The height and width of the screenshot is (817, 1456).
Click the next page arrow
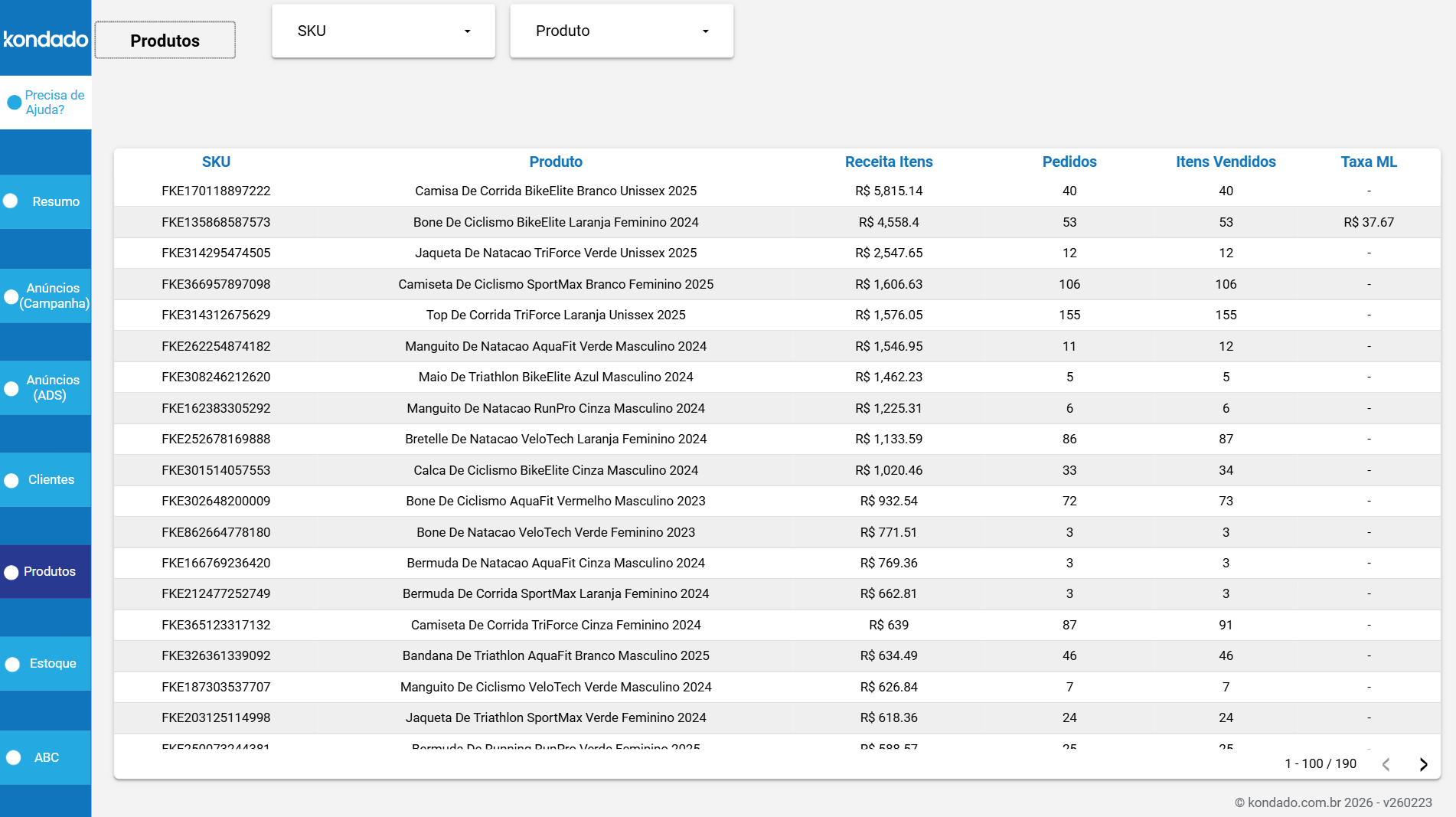[x=1424, y=763]
